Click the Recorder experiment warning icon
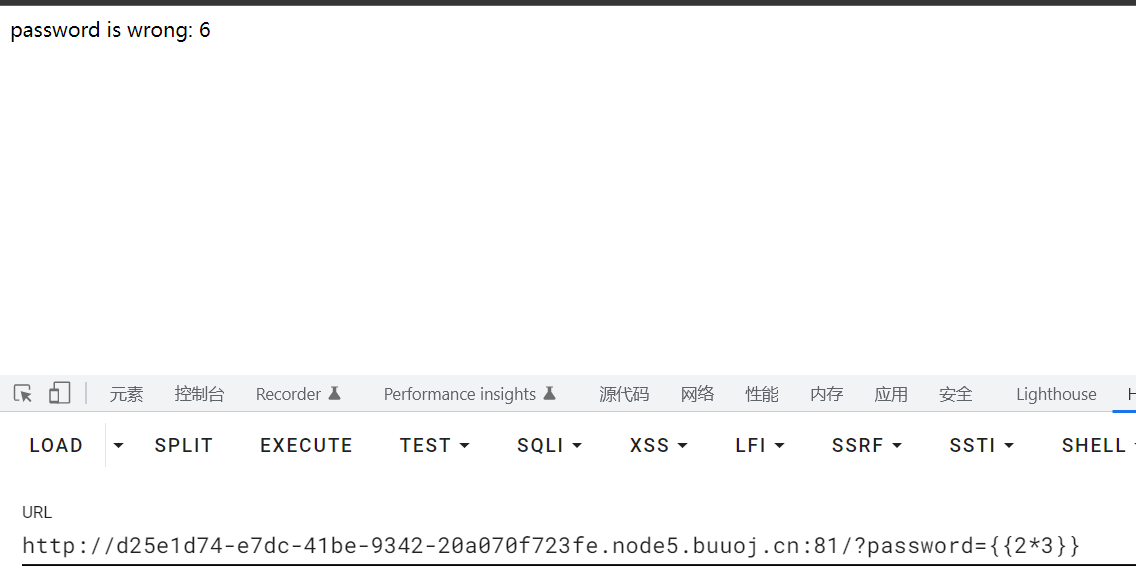The height and width of the screenshot is (586, 1136). click(x=332, y=392)
